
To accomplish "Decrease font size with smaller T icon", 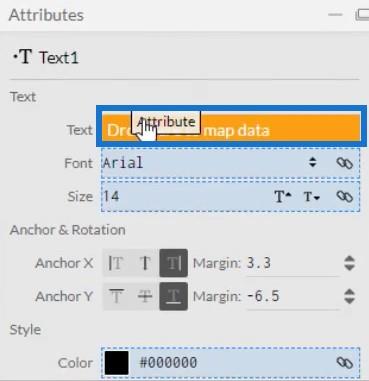I will [311, 197].
